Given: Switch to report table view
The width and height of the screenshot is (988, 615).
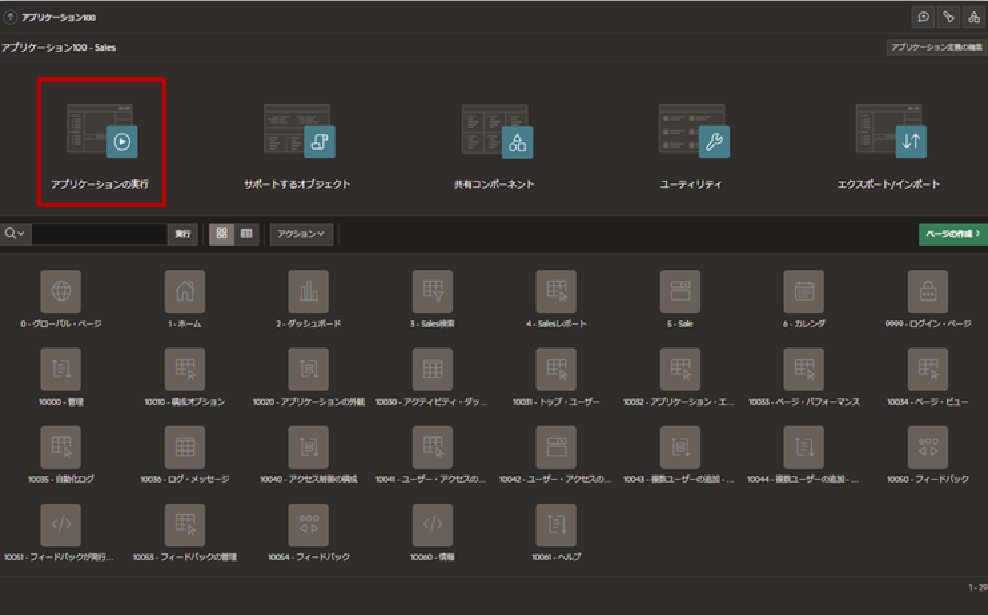Looking at the screenshot, I should 246,233.
